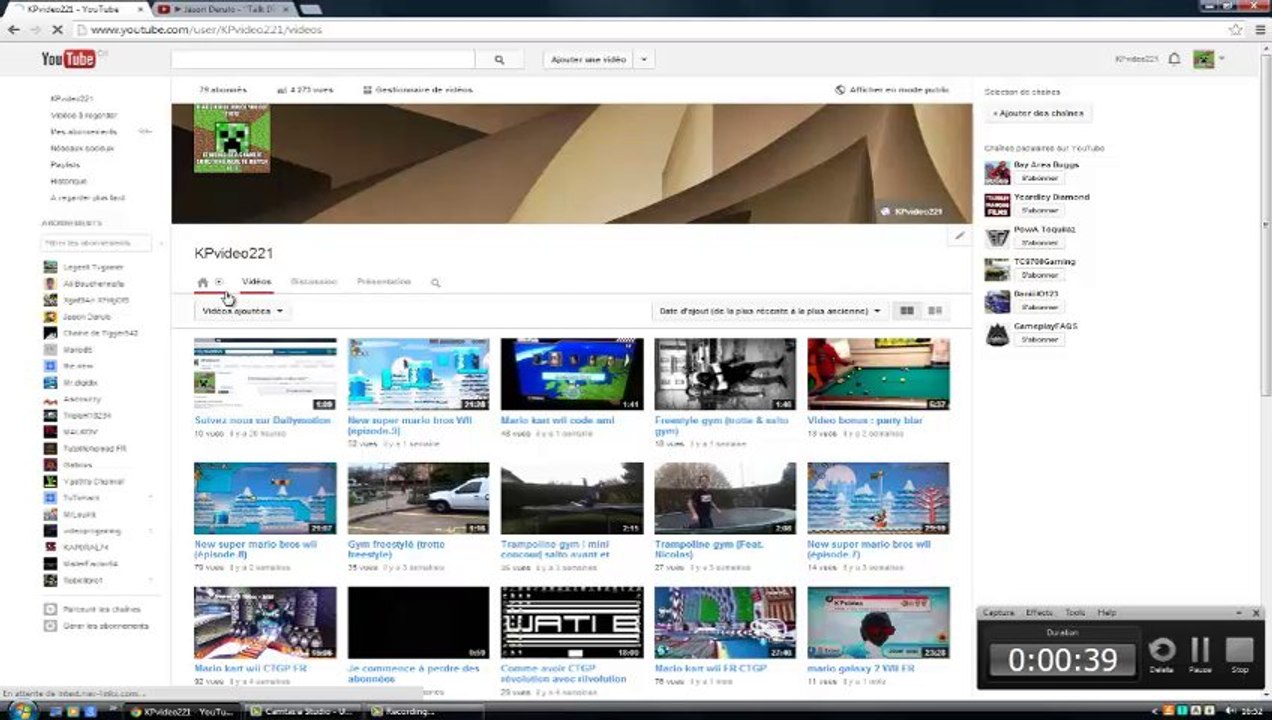
Task: Open the Capture menu in recorder
Action: click(x=998, y=612)
